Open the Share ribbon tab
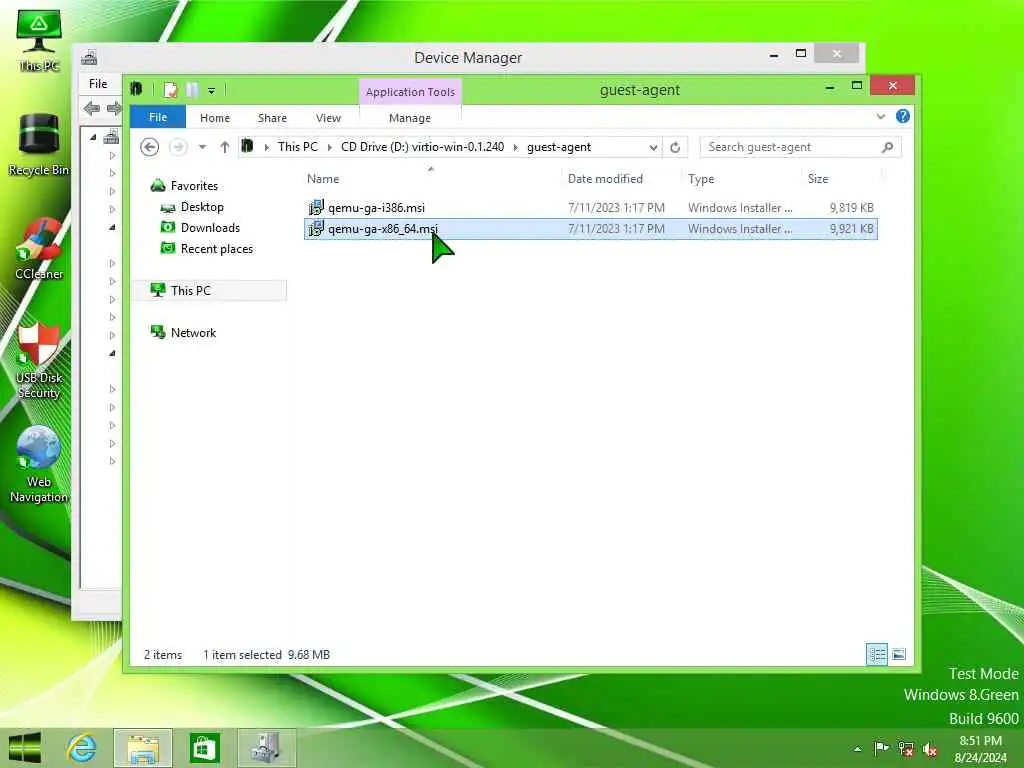This screenshot has width=1024, height=768. [x=272, y=118]
